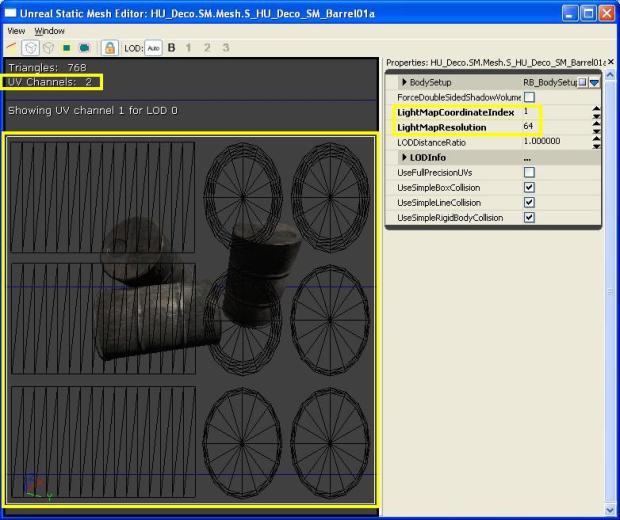Close the Properties panel with its X
Screen dimensions: 620x520
(x=610, y=62)
